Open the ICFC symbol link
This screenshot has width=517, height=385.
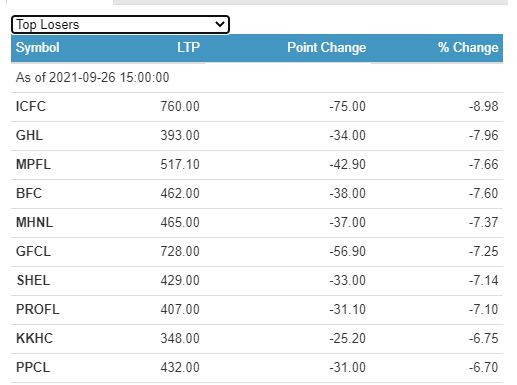click(x=31, y=107)
